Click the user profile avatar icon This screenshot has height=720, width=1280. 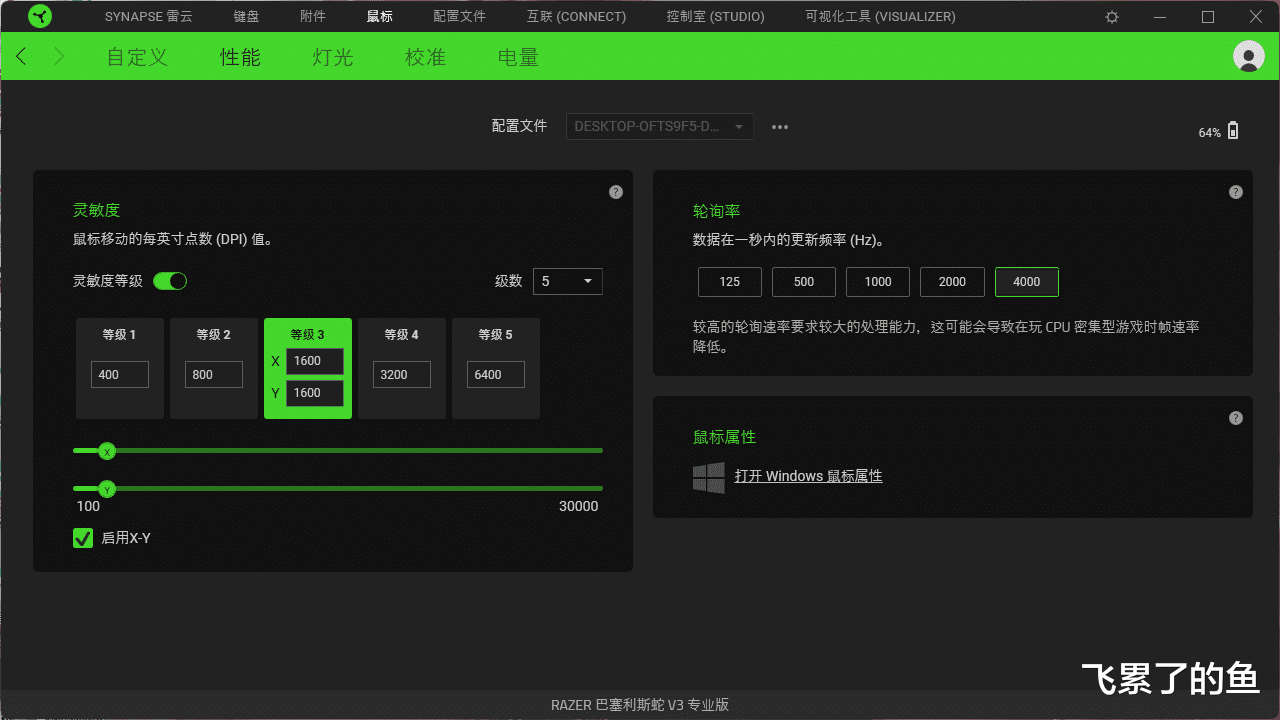click(1249, 56)
